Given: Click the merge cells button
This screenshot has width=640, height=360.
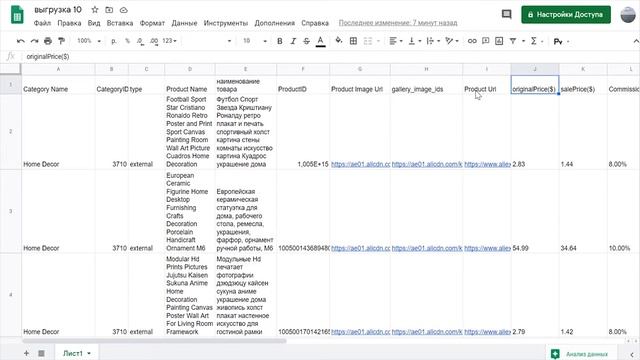Looking at the screenshot, I should 368,41.
